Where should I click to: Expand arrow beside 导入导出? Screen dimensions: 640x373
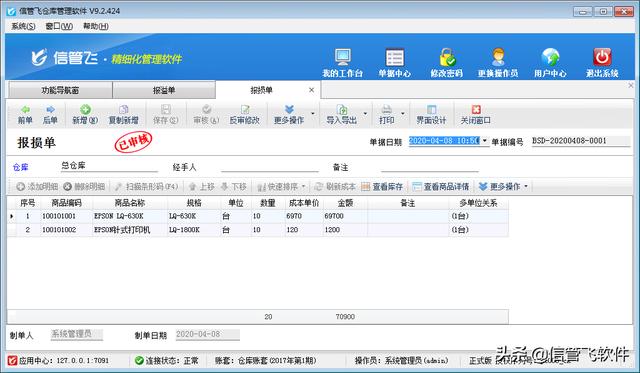click(365, 113)
